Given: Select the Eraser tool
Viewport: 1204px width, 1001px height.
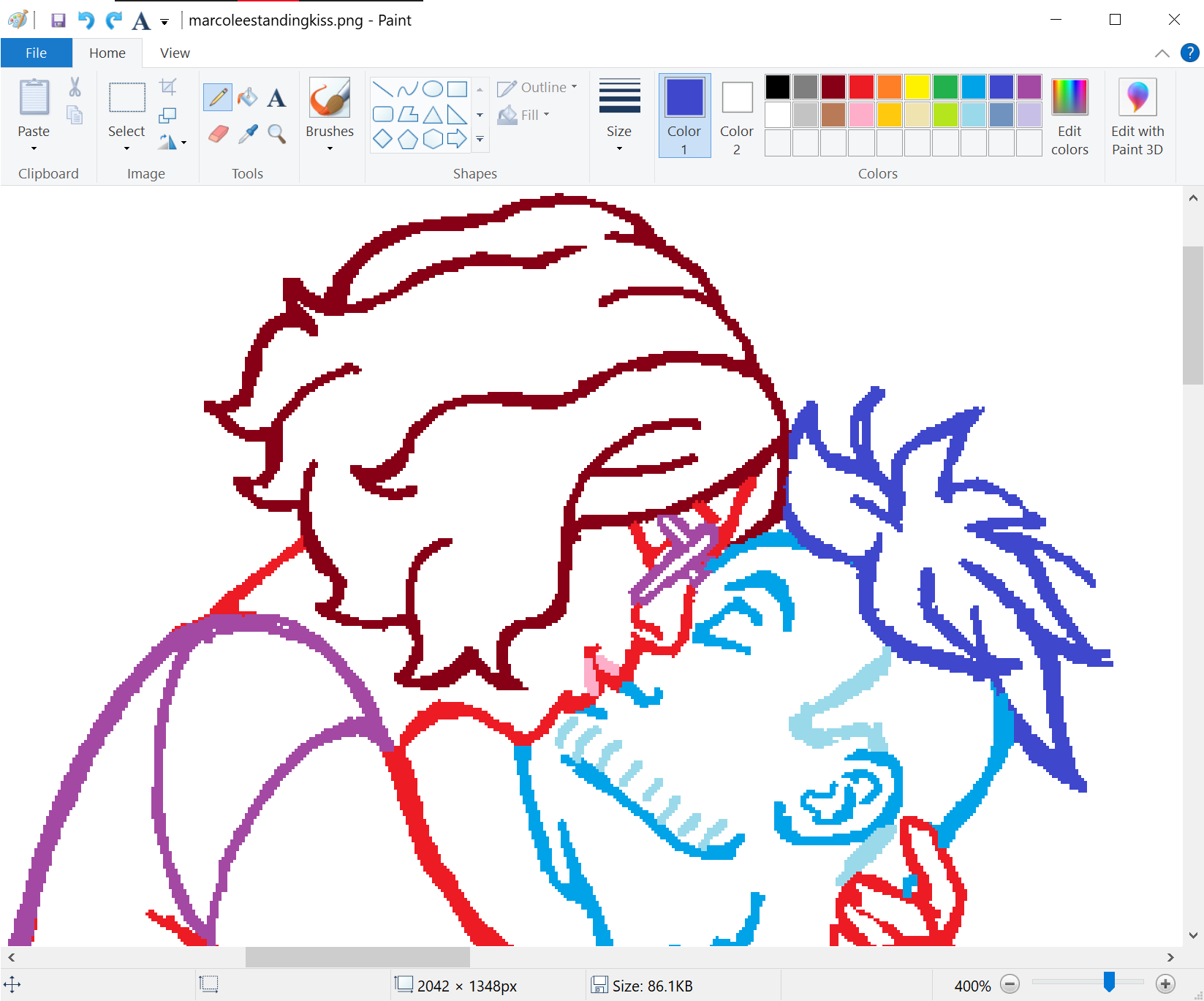Looking at the screenshot, I should pyautogui.click(x=218, y=134).
